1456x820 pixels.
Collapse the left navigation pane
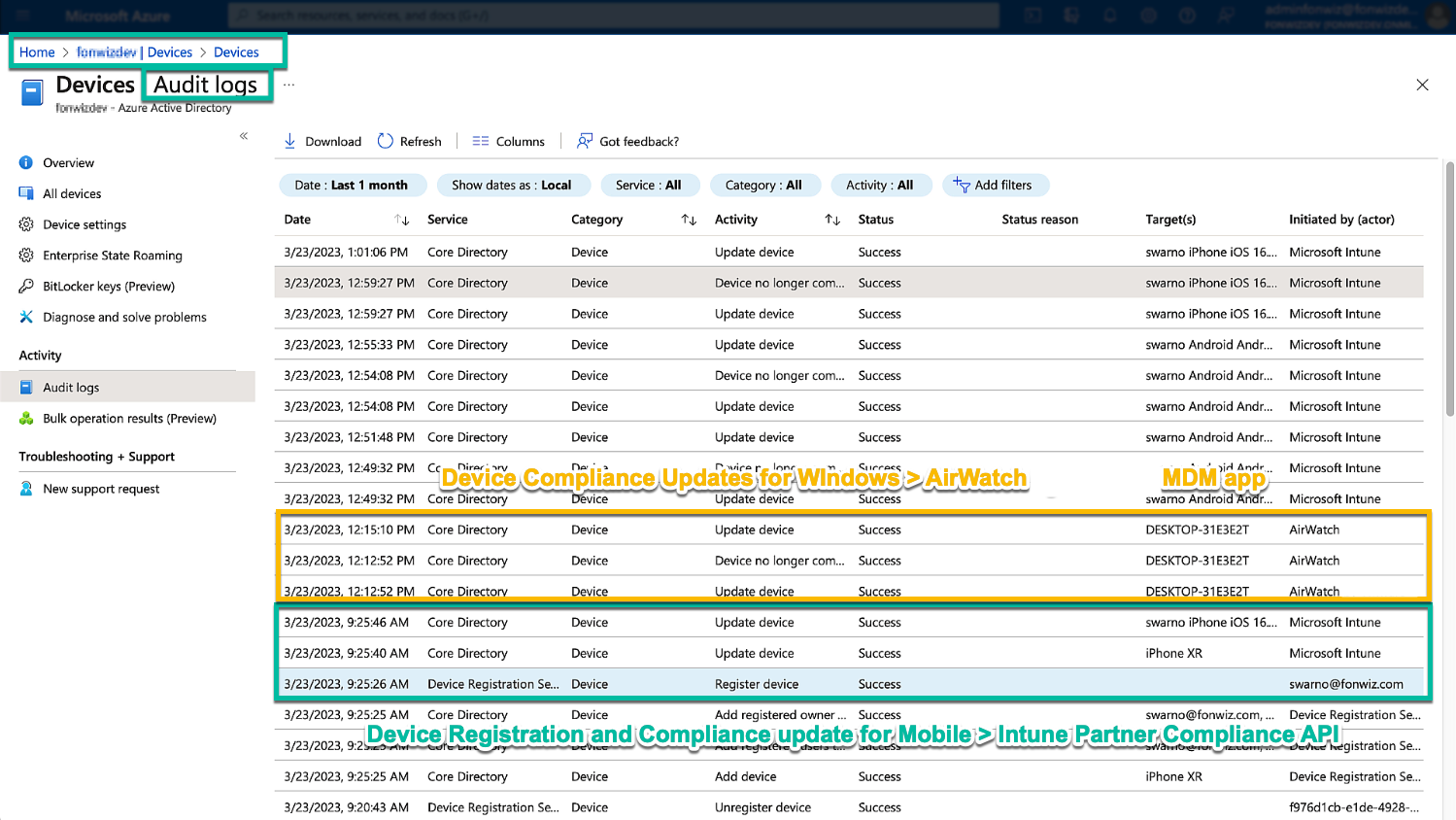(x=244, y=136)
